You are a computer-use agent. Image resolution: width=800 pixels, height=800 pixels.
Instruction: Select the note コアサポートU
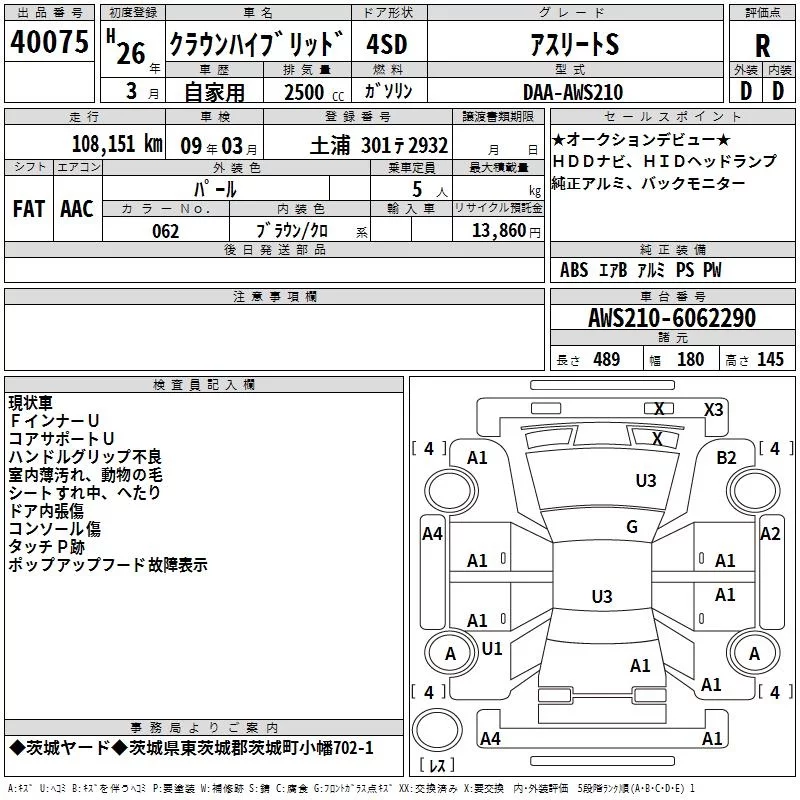61,438
